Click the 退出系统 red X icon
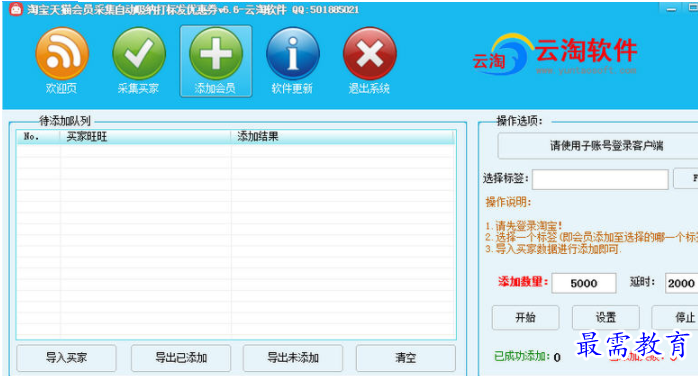Screen dimensions: 698x376 369,61
